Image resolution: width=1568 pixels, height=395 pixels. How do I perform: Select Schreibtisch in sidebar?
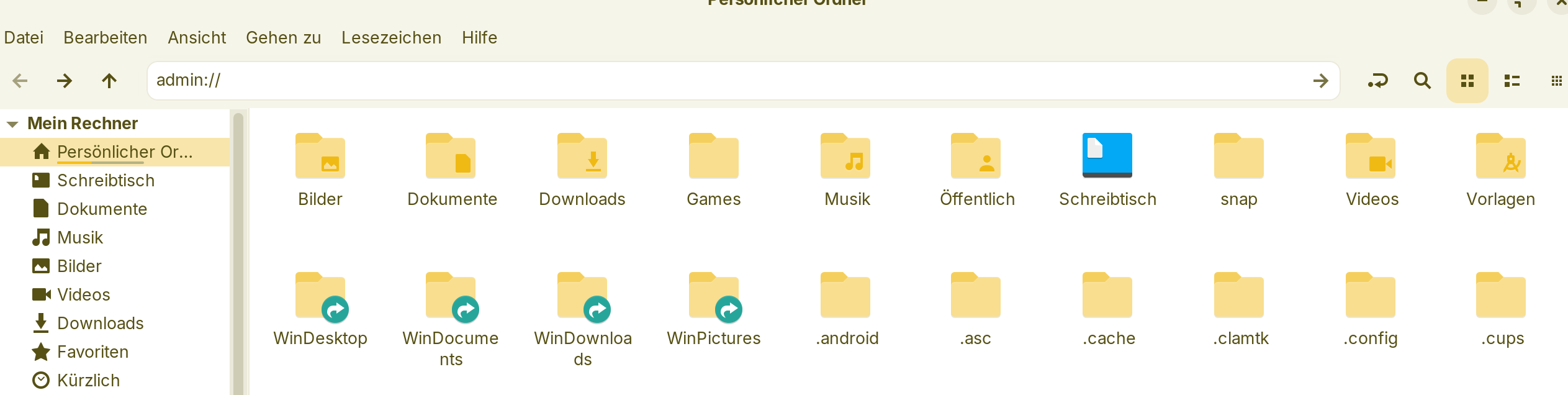tap(115, 181)
